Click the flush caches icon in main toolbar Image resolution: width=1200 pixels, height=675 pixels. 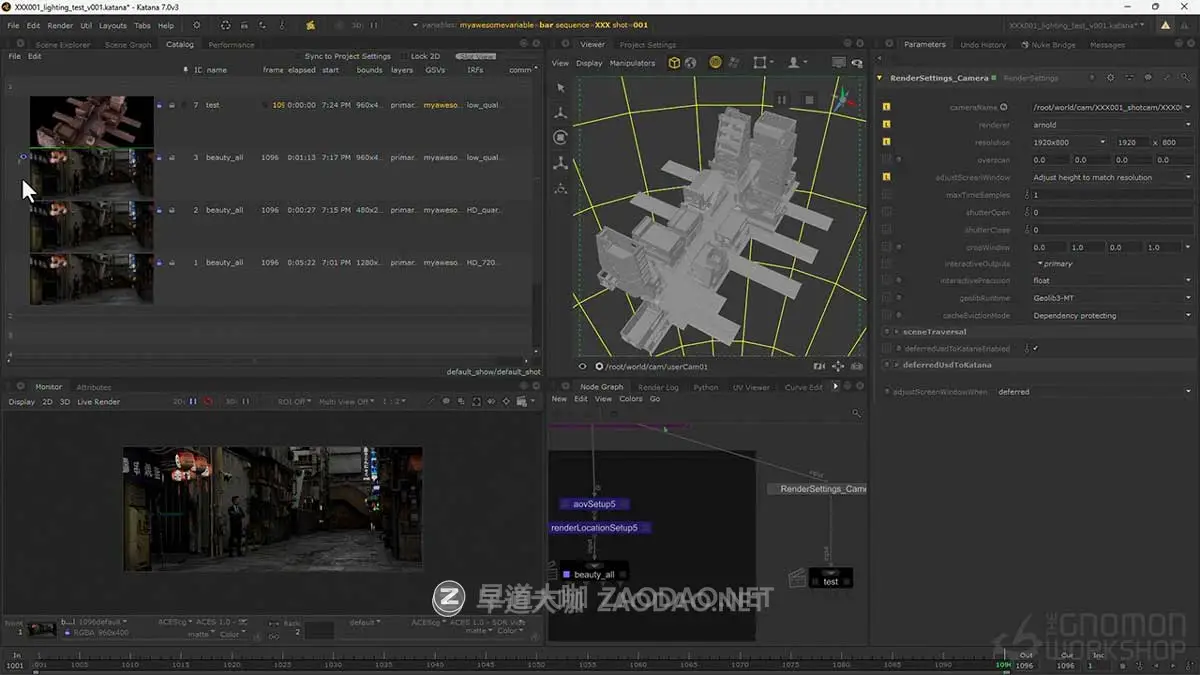click(x=226, y=25)
